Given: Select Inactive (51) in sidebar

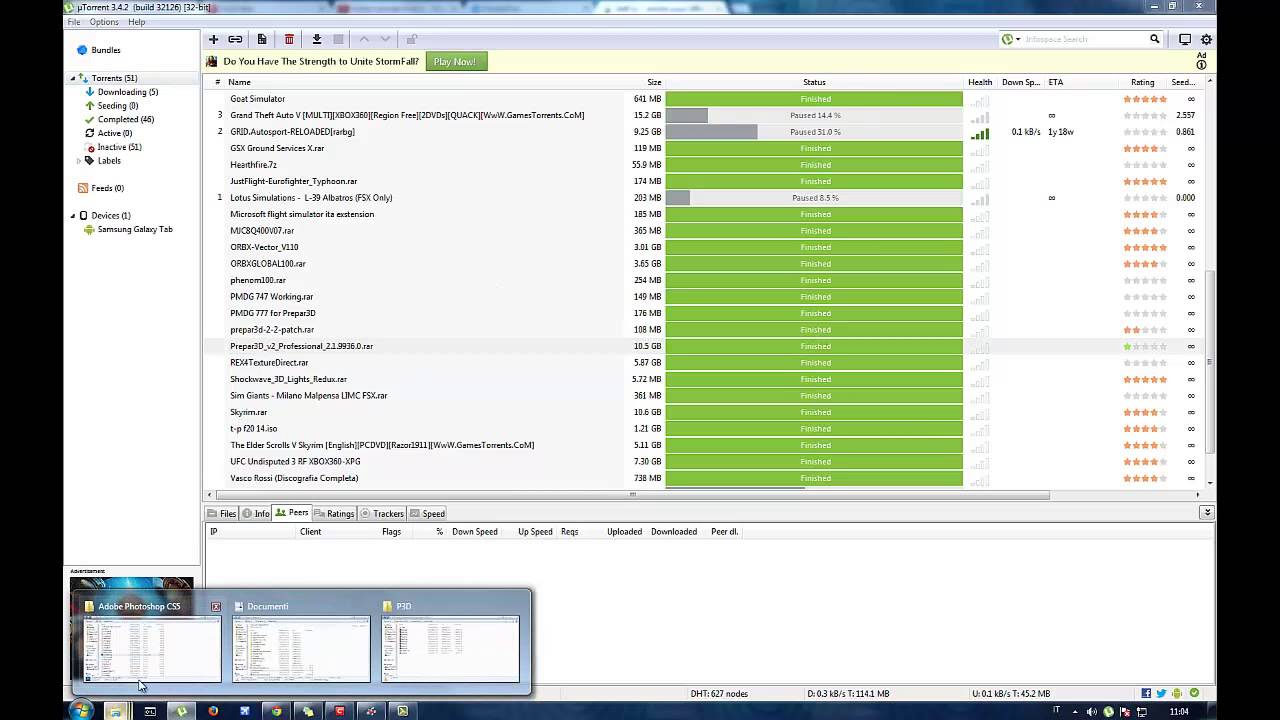Looking at the screenshot, I should 119,147.
